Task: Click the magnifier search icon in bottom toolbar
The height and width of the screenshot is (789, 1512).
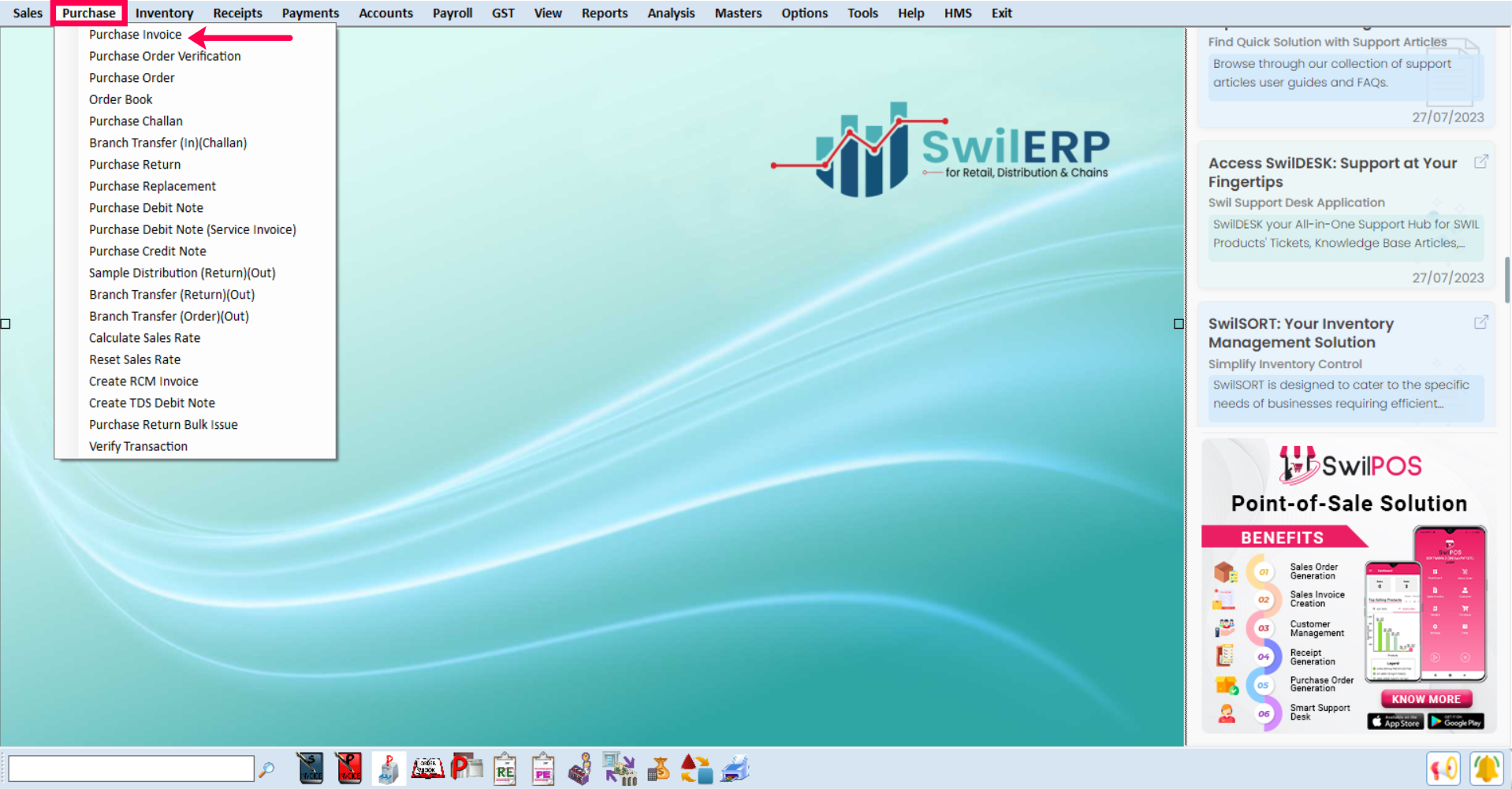Action: tap(267, 769)
